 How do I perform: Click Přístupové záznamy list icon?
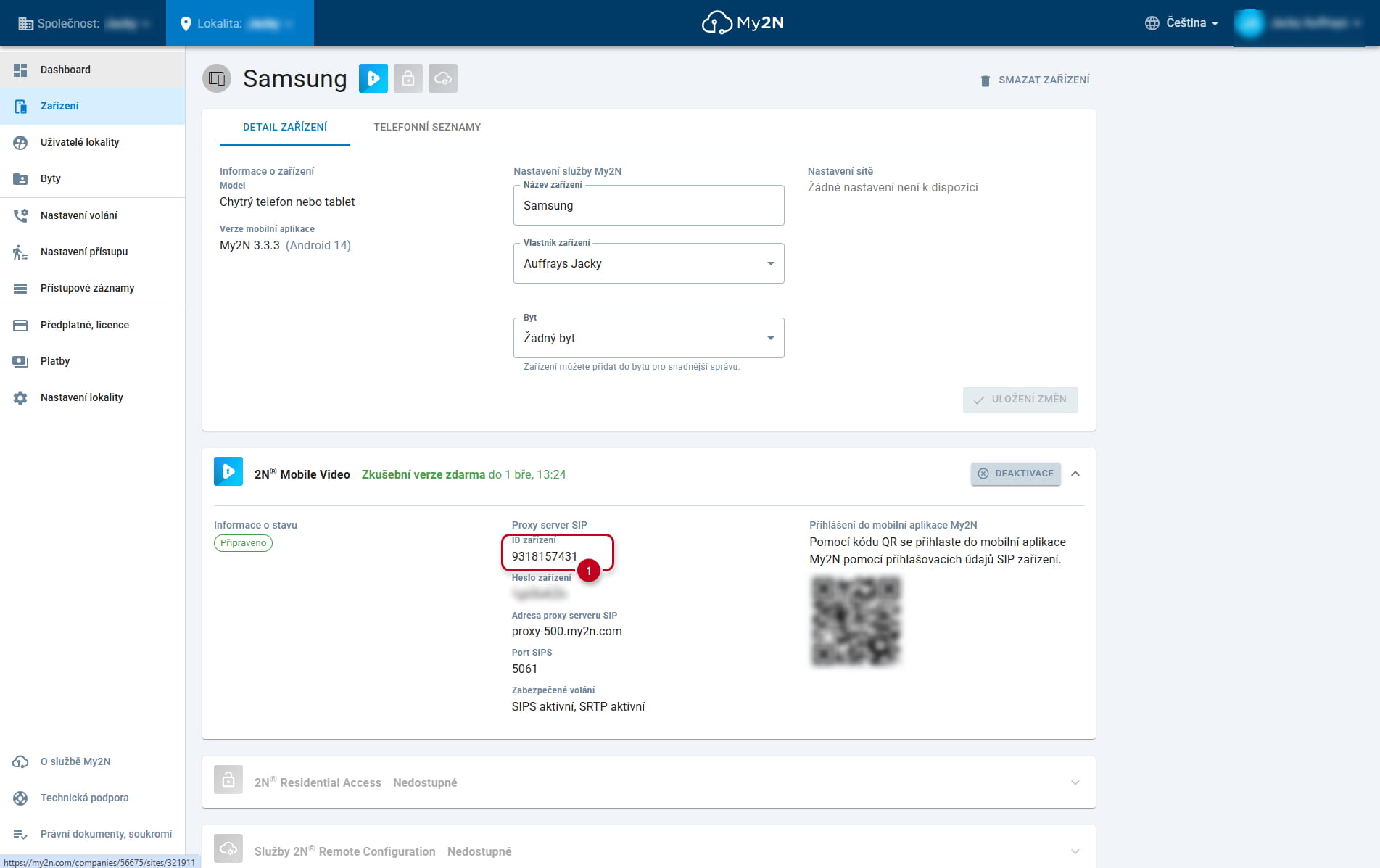pos(20,289)
